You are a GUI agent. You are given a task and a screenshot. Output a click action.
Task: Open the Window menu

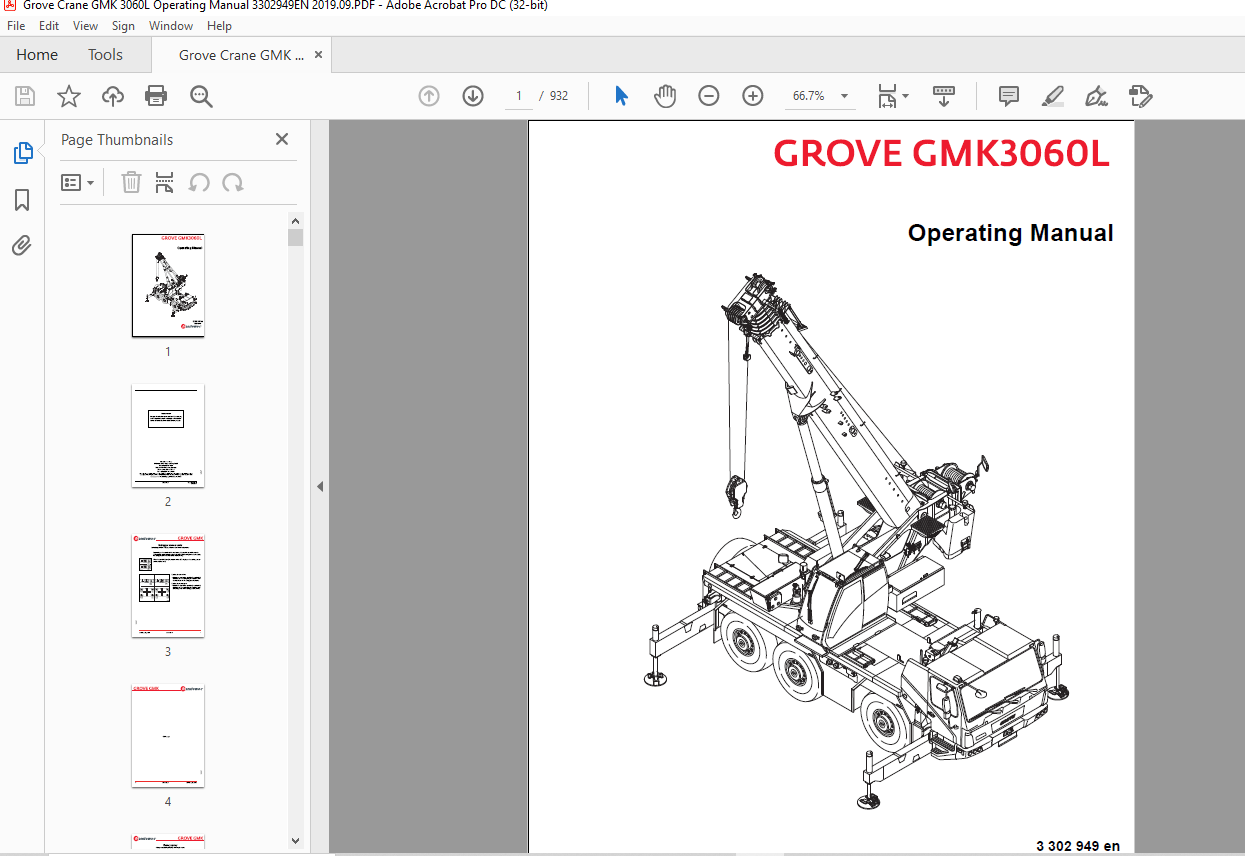click(171, 26)
